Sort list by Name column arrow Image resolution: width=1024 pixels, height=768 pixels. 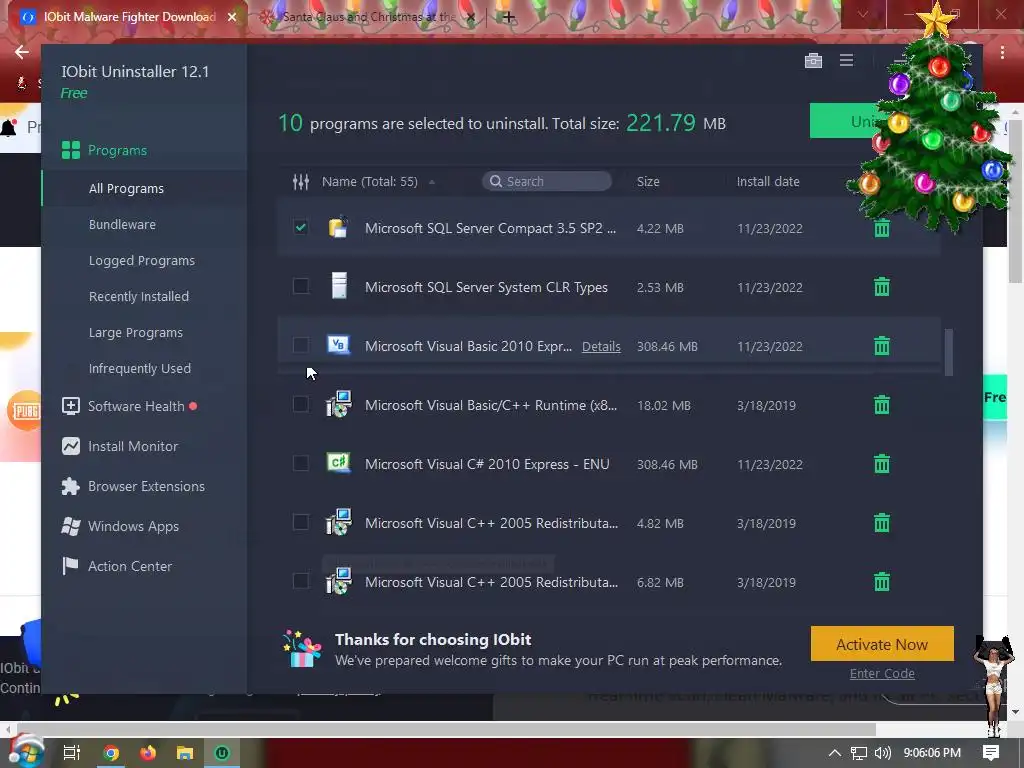coord(432,182)
